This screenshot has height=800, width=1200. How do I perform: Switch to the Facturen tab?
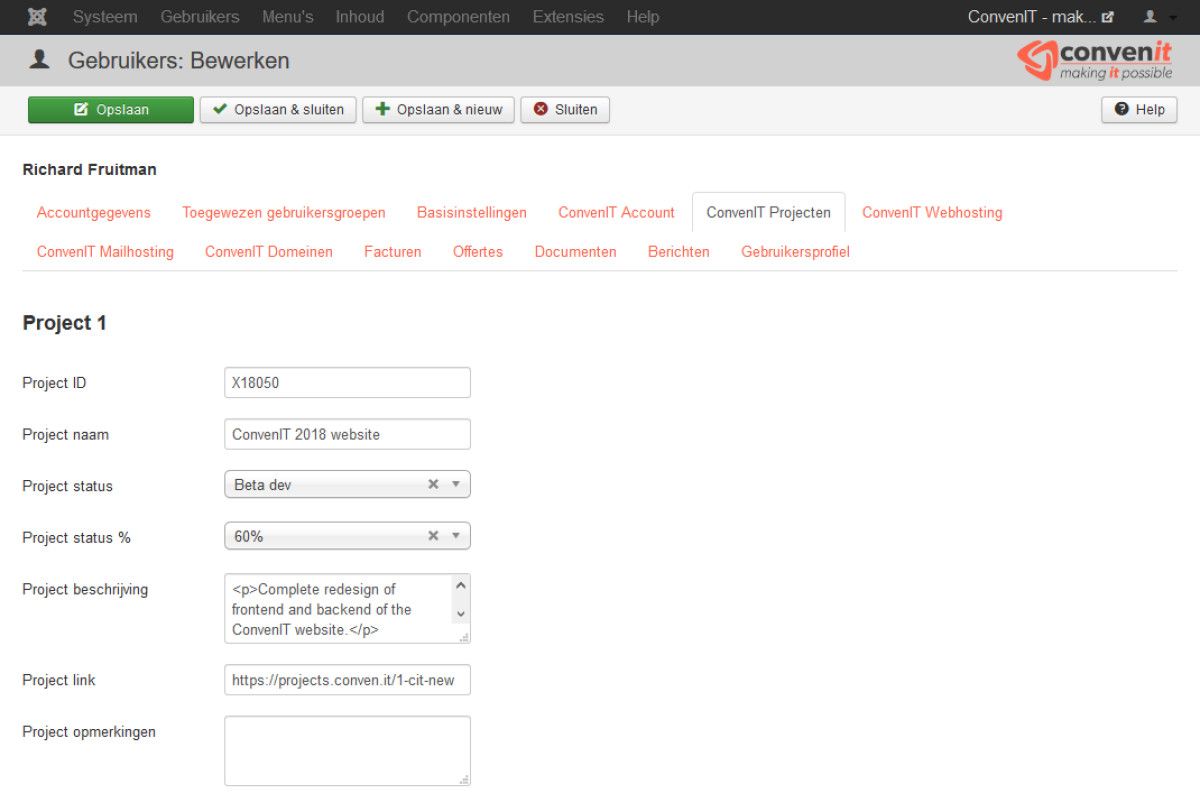(392, 252)
